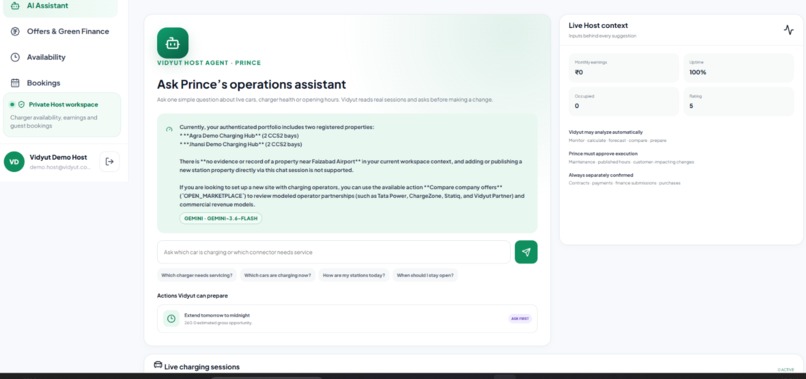Screen dimensions: 806x379
Task: Choose 'Which cars are charging now?' suggestion
Action: [277, 275]
